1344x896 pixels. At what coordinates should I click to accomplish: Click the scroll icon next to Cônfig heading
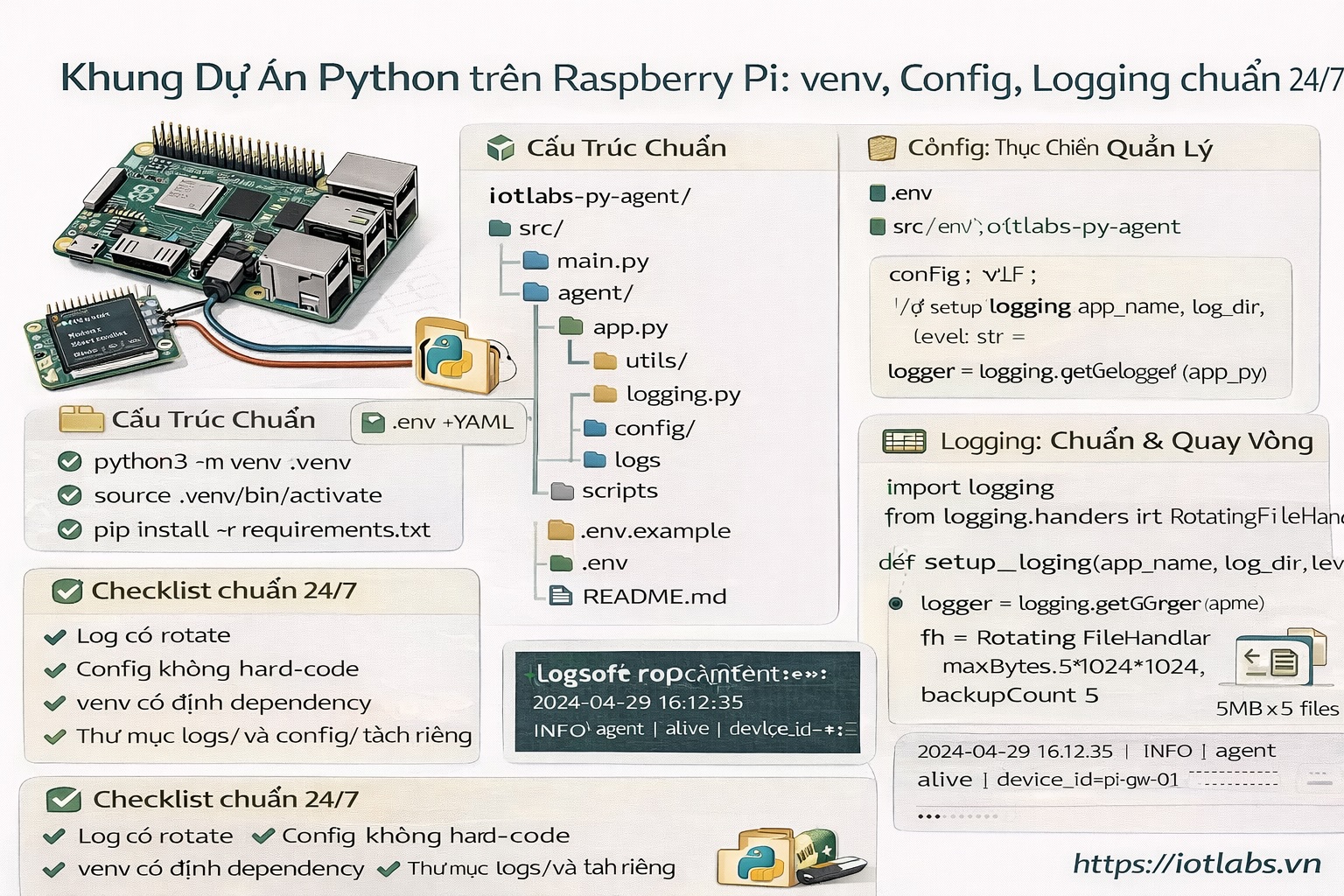point(881,148)
